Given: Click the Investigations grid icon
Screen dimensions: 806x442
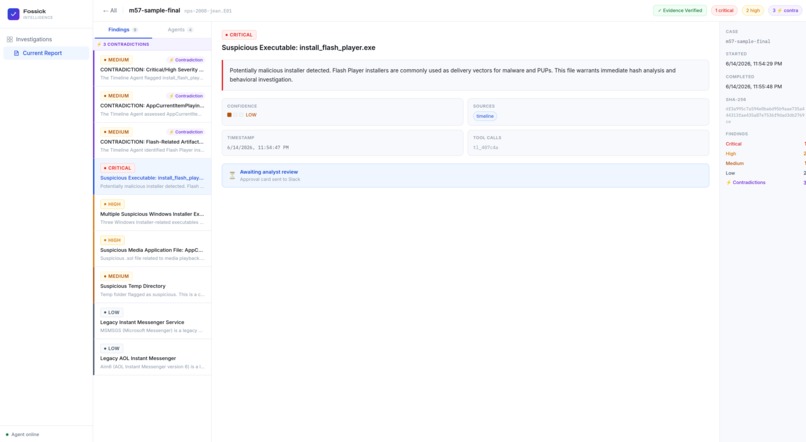Looking at the screenshot, I should tap(10, 39).
